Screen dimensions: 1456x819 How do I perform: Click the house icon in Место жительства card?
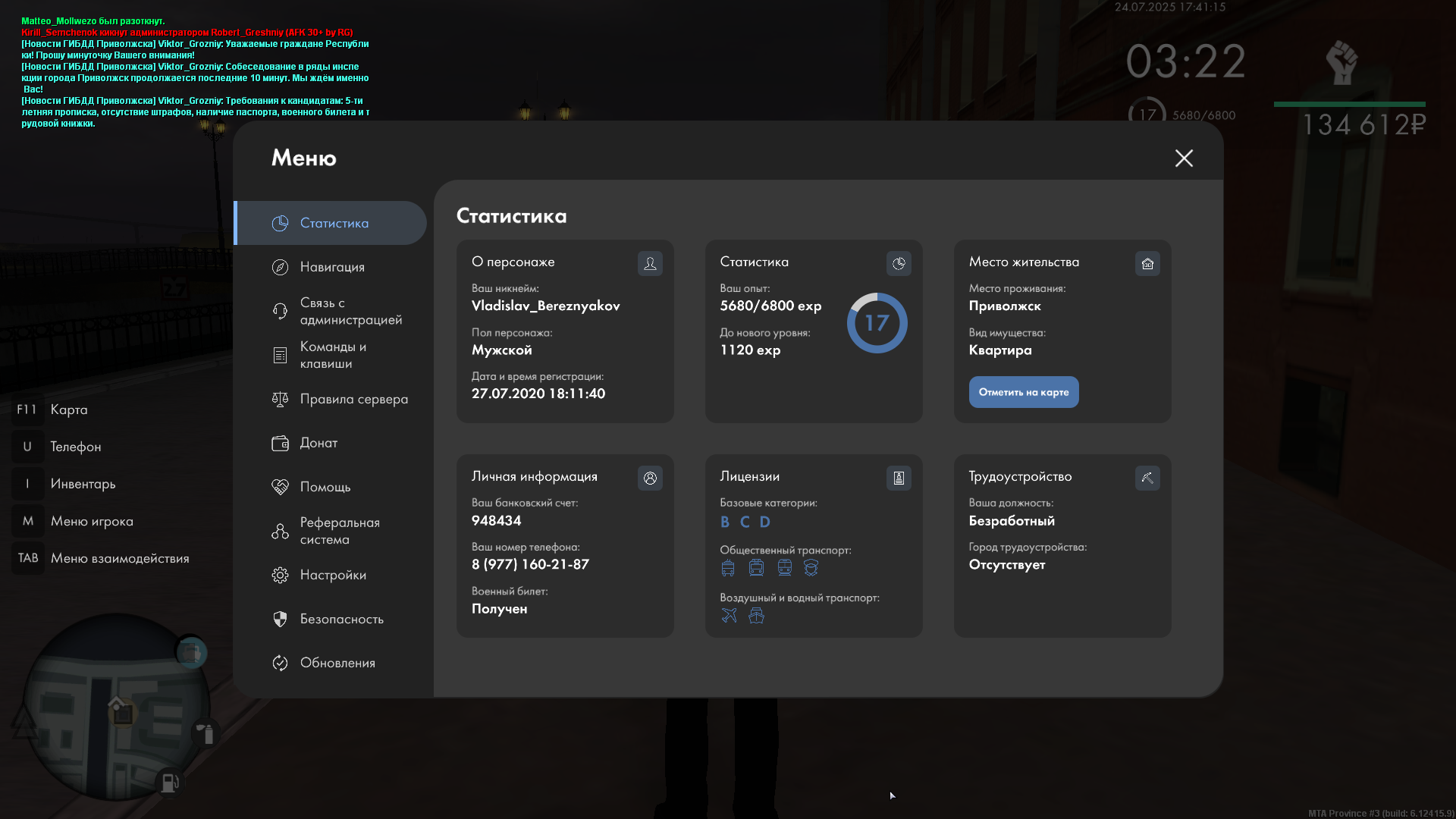pos(1147,263)
